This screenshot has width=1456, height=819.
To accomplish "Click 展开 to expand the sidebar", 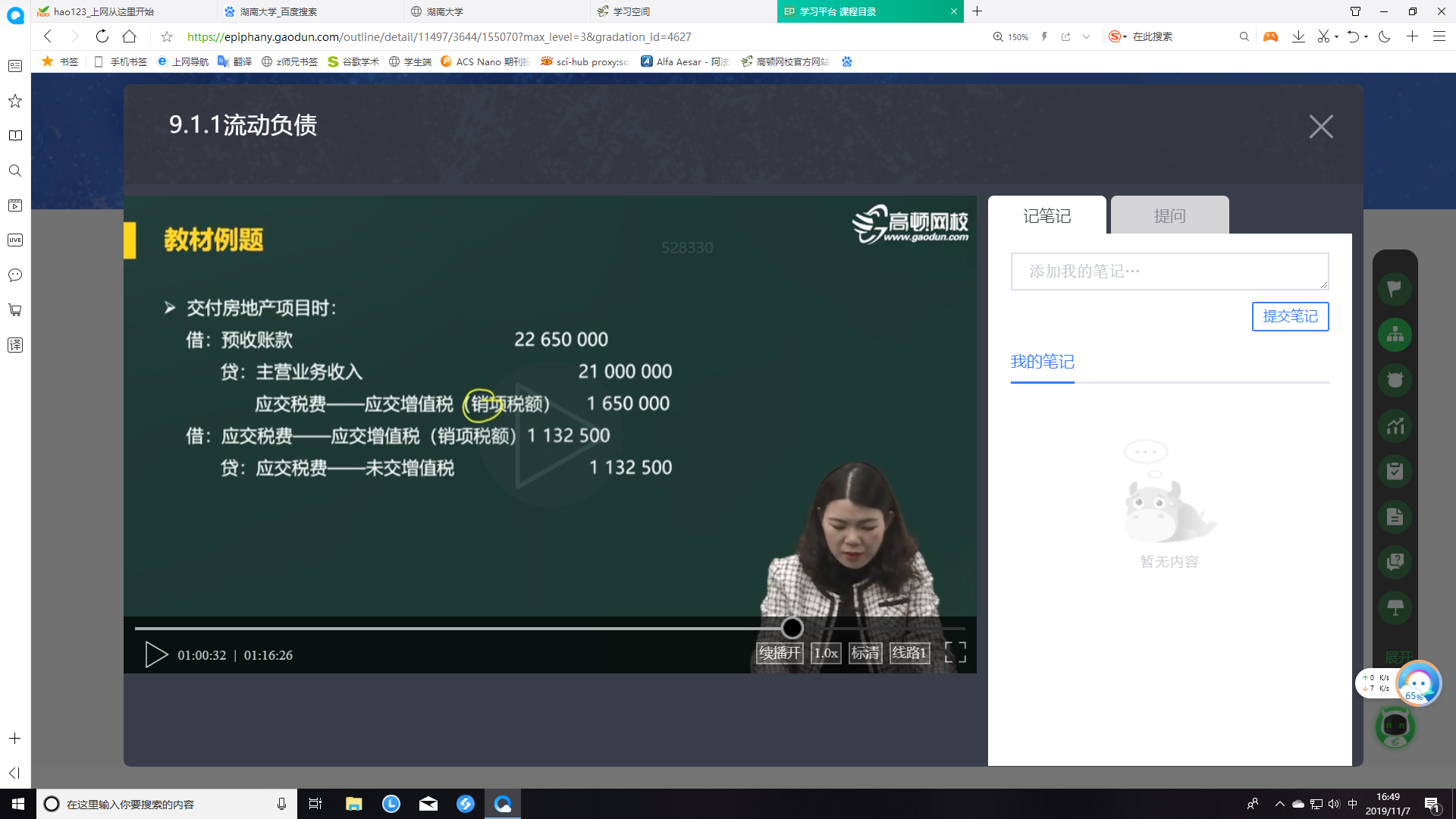I will tap(1398, 657).
